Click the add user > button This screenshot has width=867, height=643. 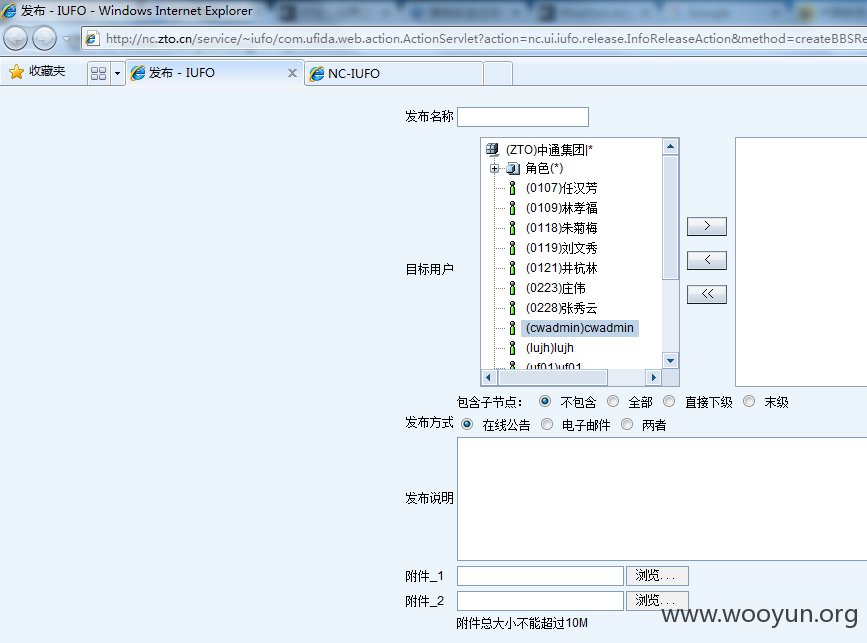pyautogui.click(x=707, y=226)
